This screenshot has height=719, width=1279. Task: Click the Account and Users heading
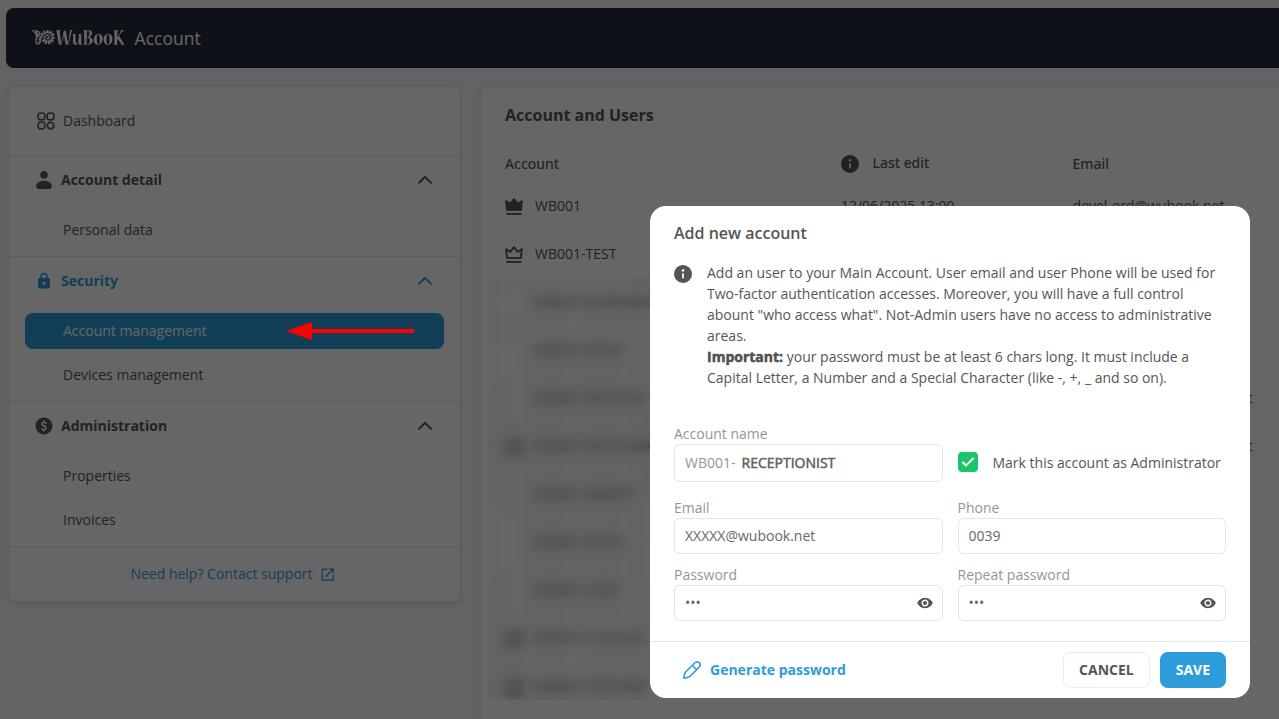click(x=579, y=115)
